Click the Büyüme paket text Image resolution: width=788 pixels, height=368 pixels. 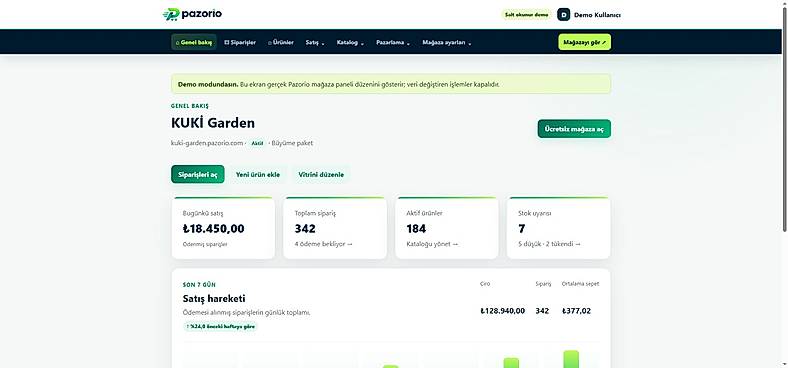click(x=292, y=143)
